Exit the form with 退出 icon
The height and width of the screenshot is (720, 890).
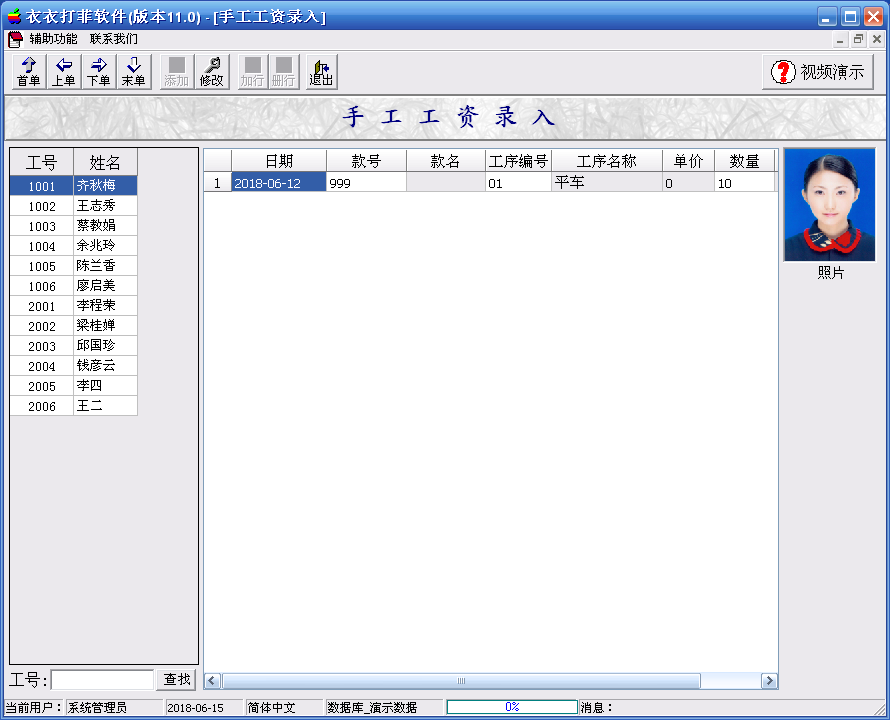click(321, 72)
